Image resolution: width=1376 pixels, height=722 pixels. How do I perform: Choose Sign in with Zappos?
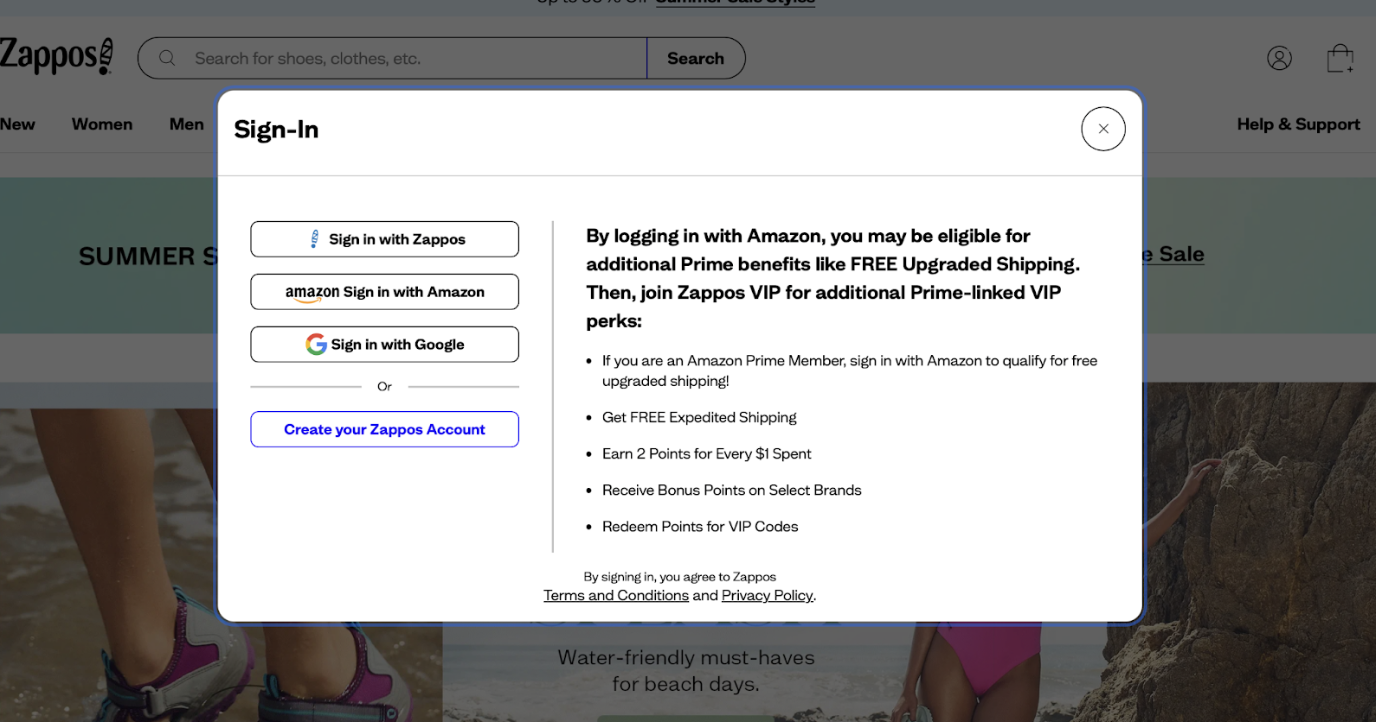(x=384, y=240)
